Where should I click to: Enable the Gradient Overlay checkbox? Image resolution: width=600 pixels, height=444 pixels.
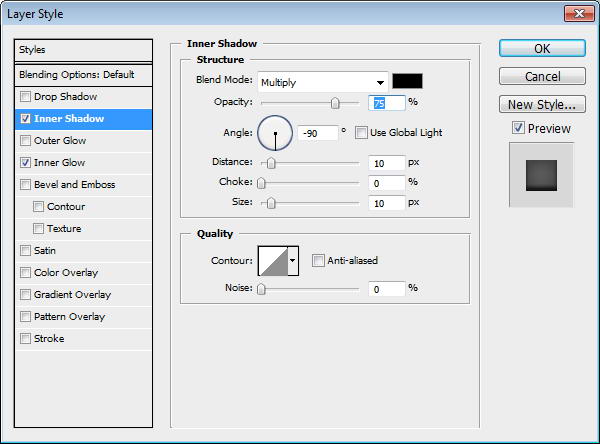(x=25, y=295)
